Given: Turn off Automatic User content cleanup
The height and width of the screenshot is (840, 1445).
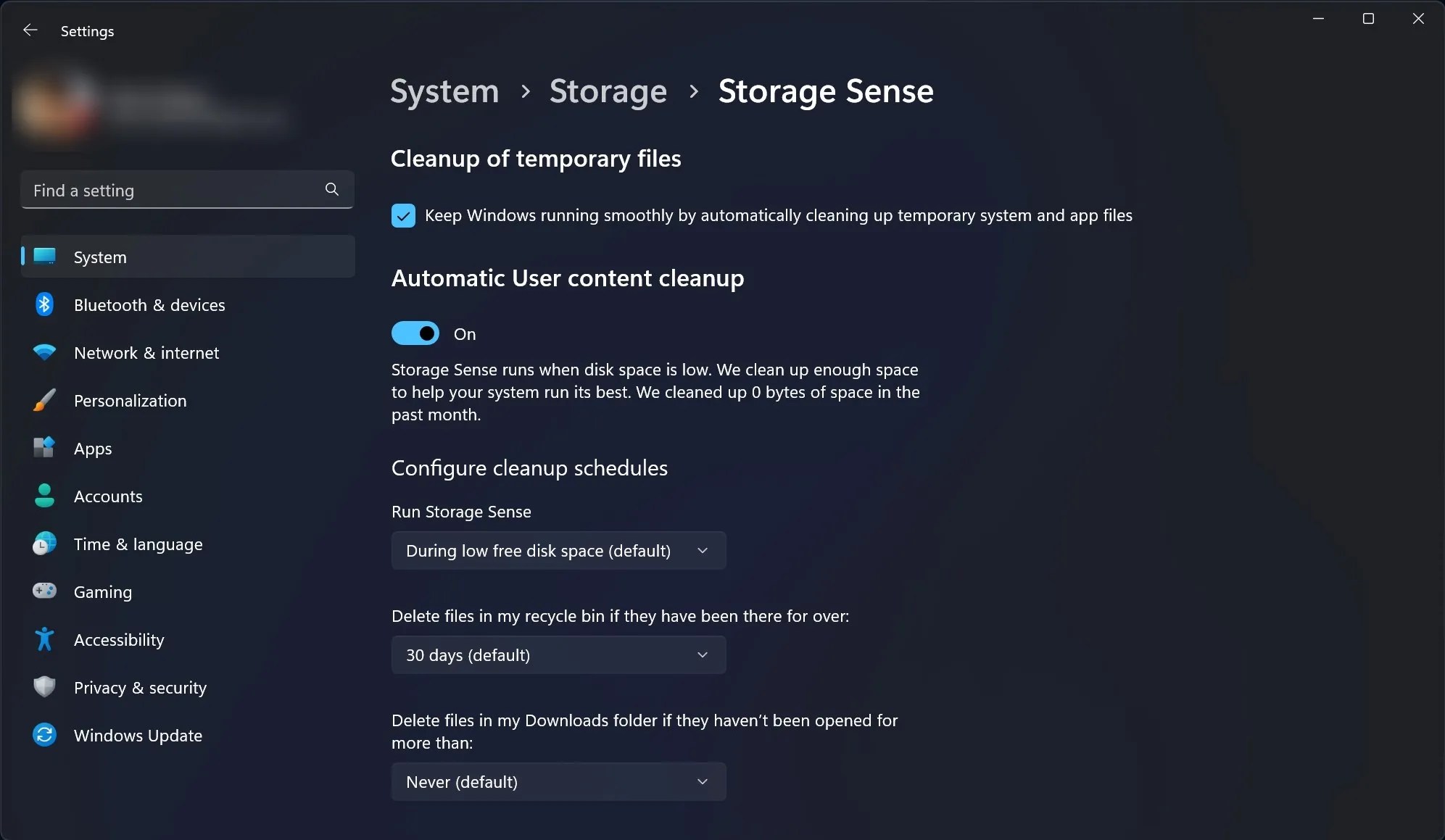Looking at the screenshot, I should 415,333.
